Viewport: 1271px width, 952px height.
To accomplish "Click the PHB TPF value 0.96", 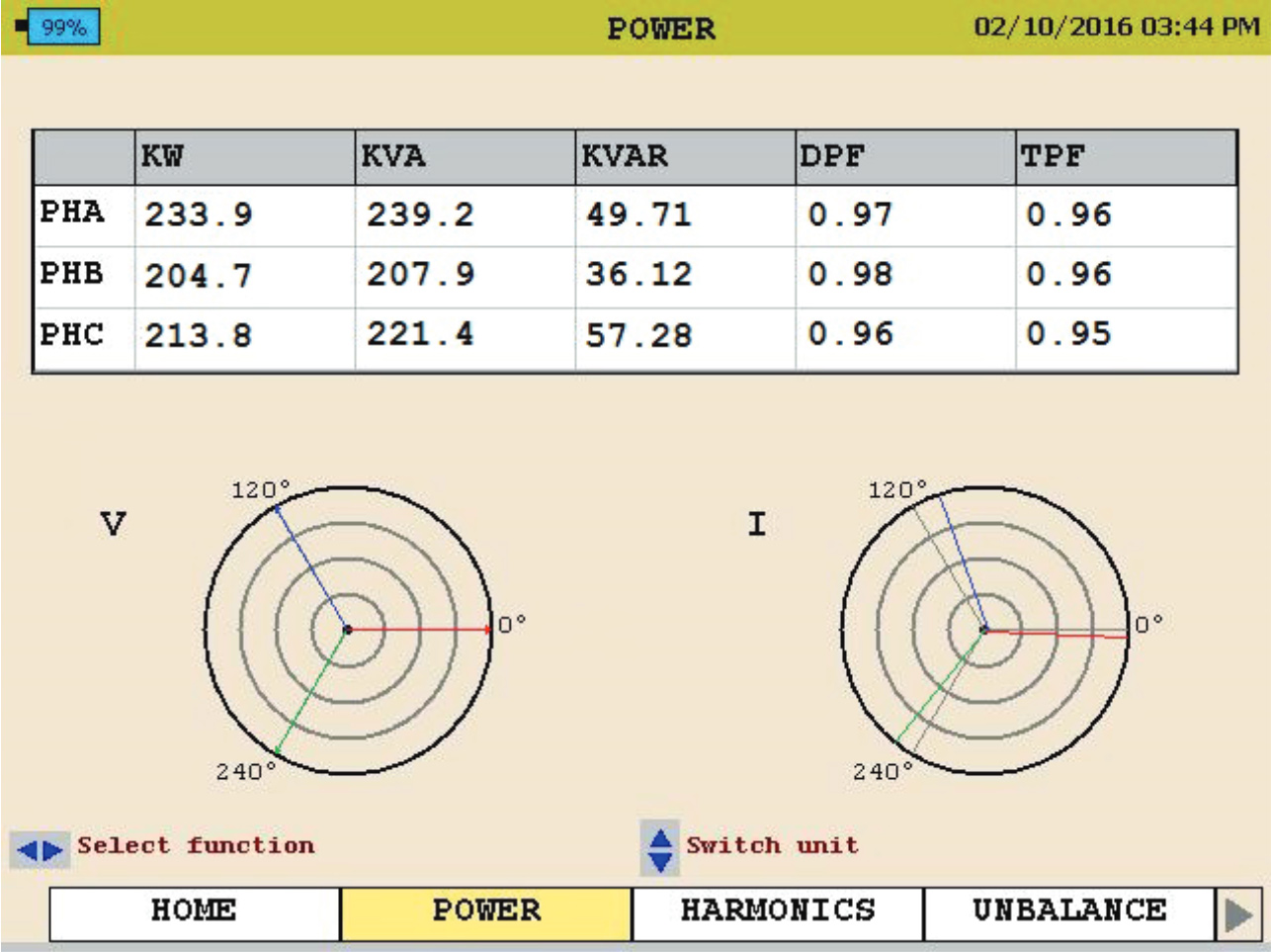I will click(x=1069, y=274).
